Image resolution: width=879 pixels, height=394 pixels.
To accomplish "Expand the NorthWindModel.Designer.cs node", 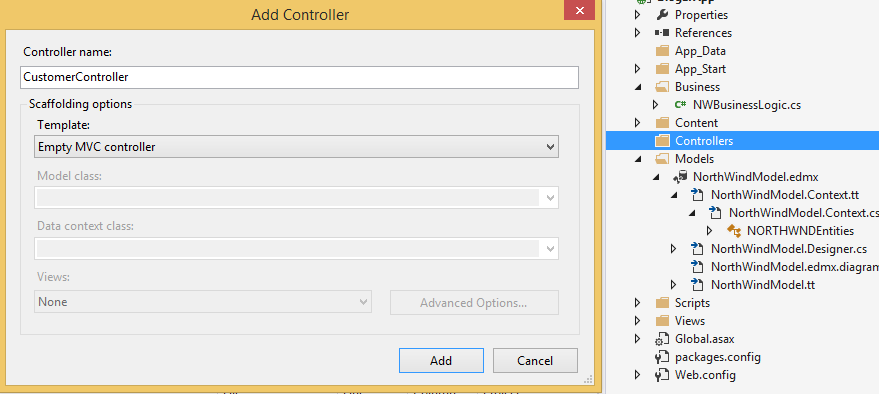I will click(x=674, y=249).
